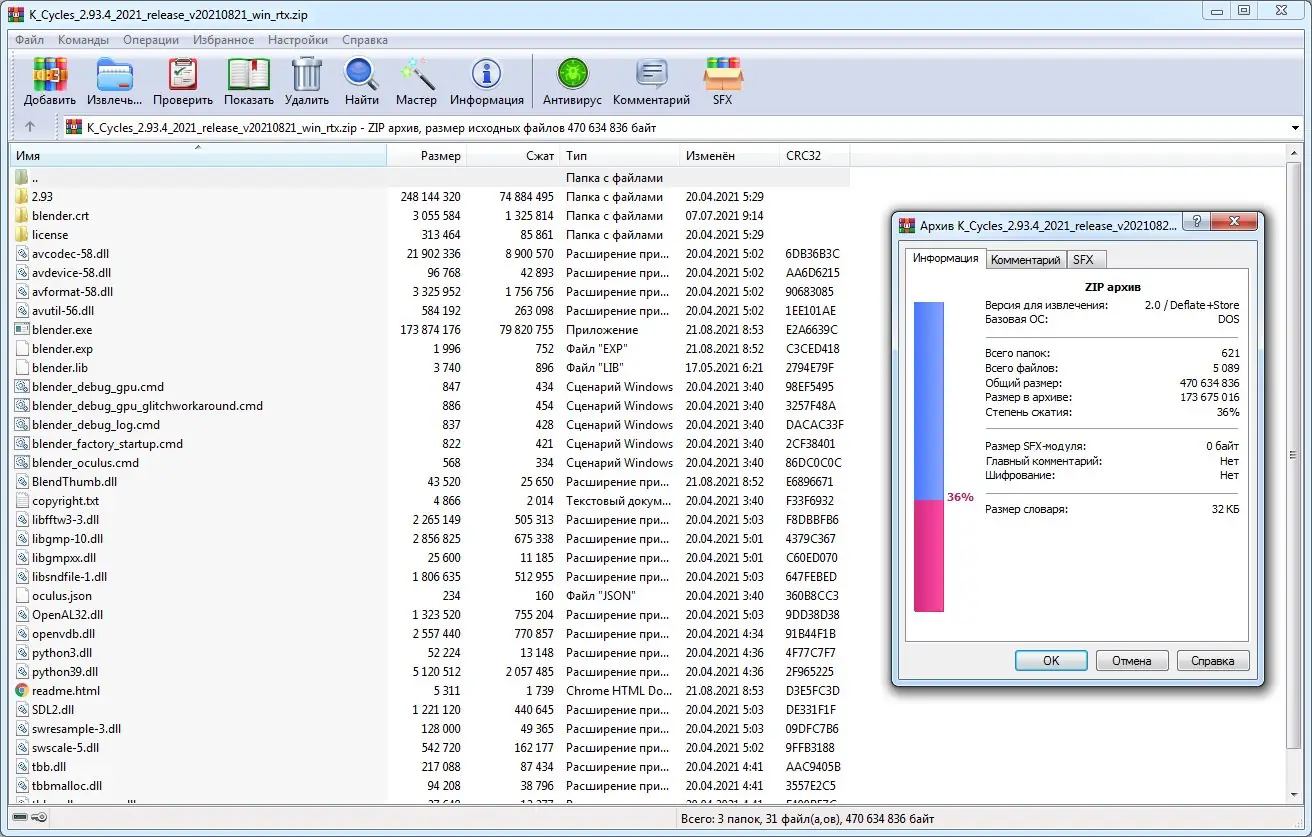Sort the list by the Размер column header
Viewport: 1312px width, 837px height.
click(427, 156)
